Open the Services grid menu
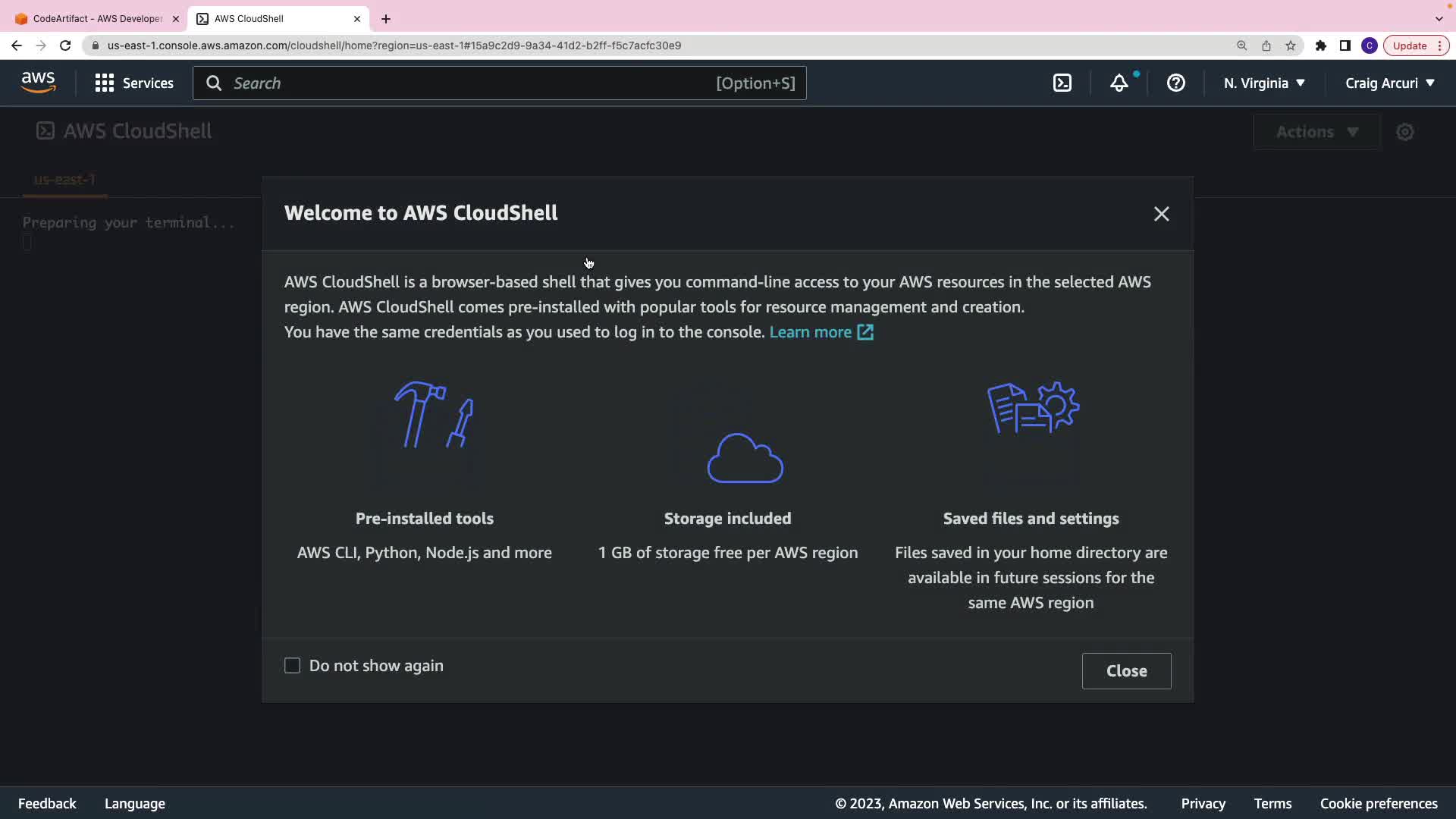This screenshot has width=1456, height=819. [x=134, y=83]
